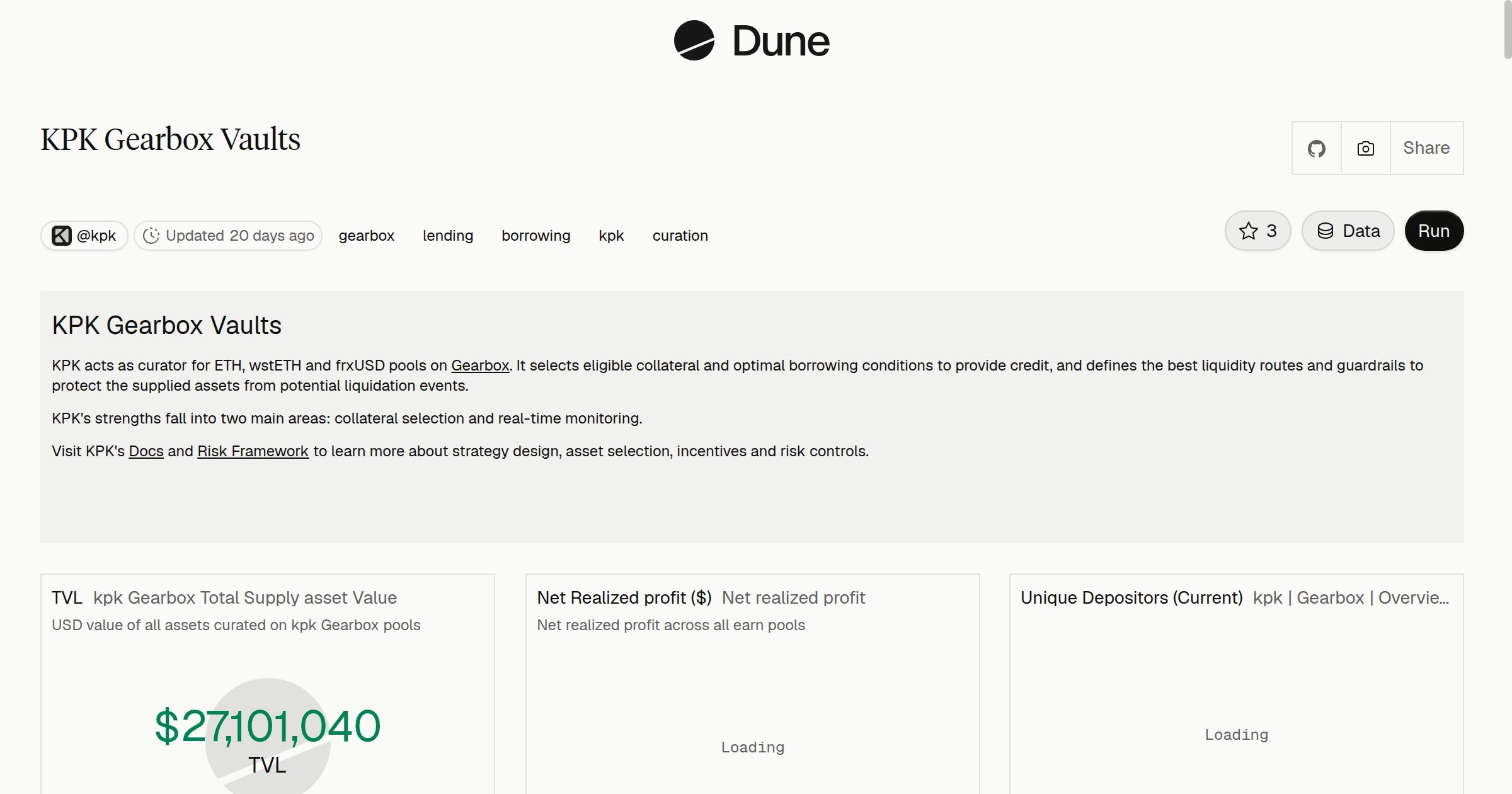Click 'Net realized profit across all earn pools' text
The image size is (1512, 794).
[671, 625]
